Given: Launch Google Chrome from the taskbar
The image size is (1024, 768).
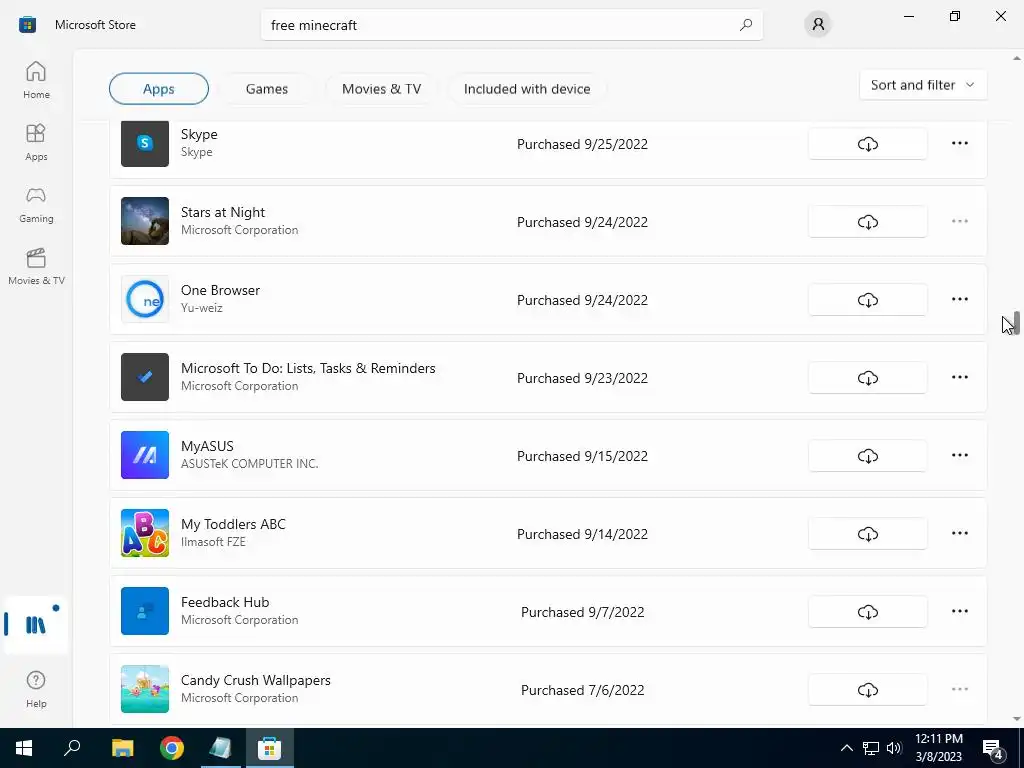Looking at the screenshot, I should pos(172,748).
